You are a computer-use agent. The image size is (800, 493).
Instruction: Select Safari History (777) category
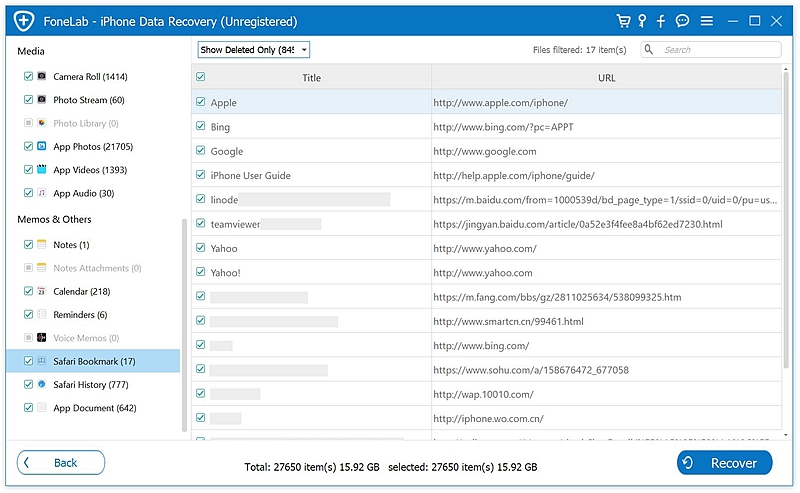pyautogui.click(x=91, y=384)
